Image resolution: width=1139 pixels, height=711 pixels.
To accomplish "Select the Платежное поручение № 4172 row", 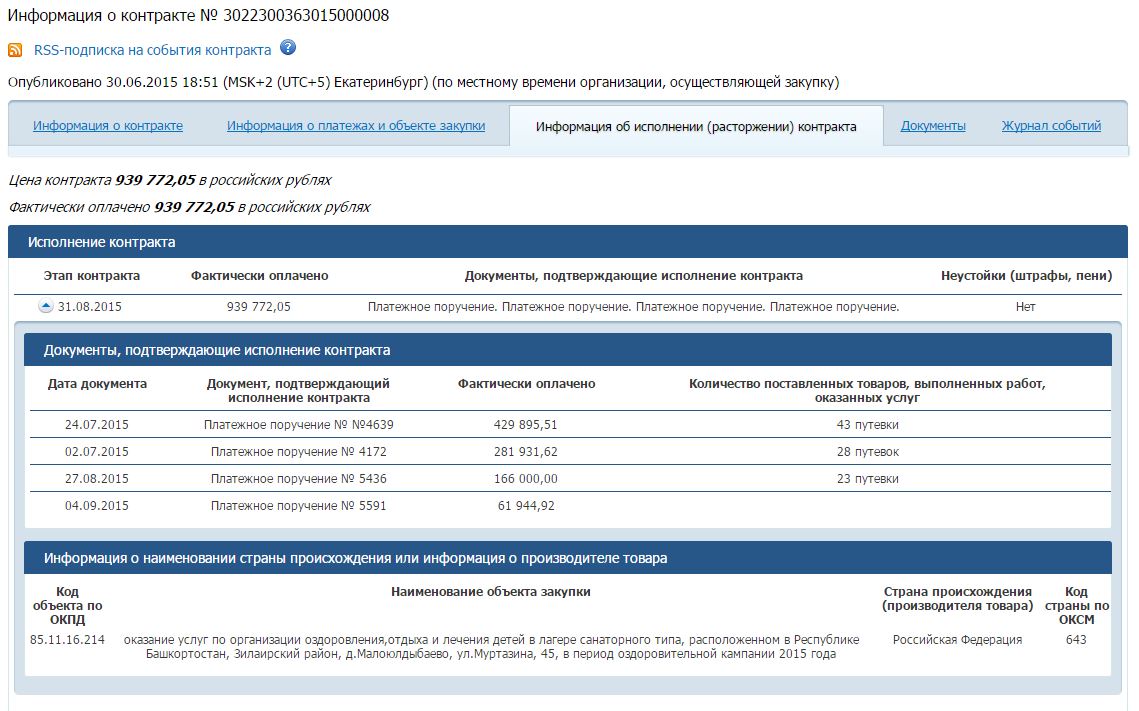I will [298, 452].
